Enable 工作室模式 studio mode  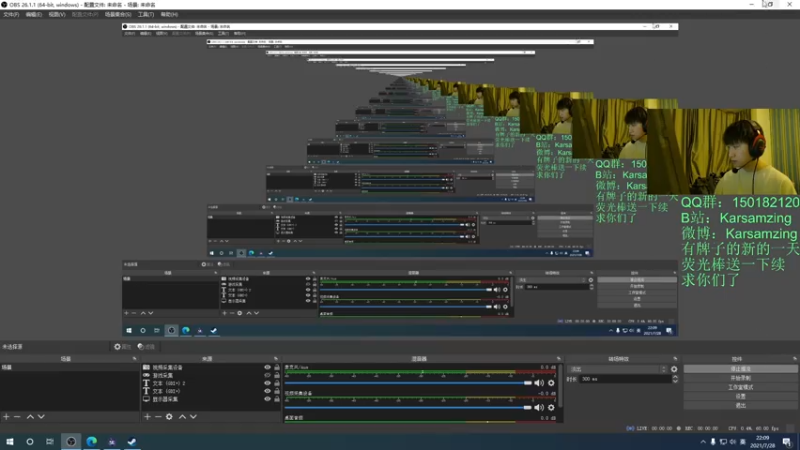click(x=740, y=387)
